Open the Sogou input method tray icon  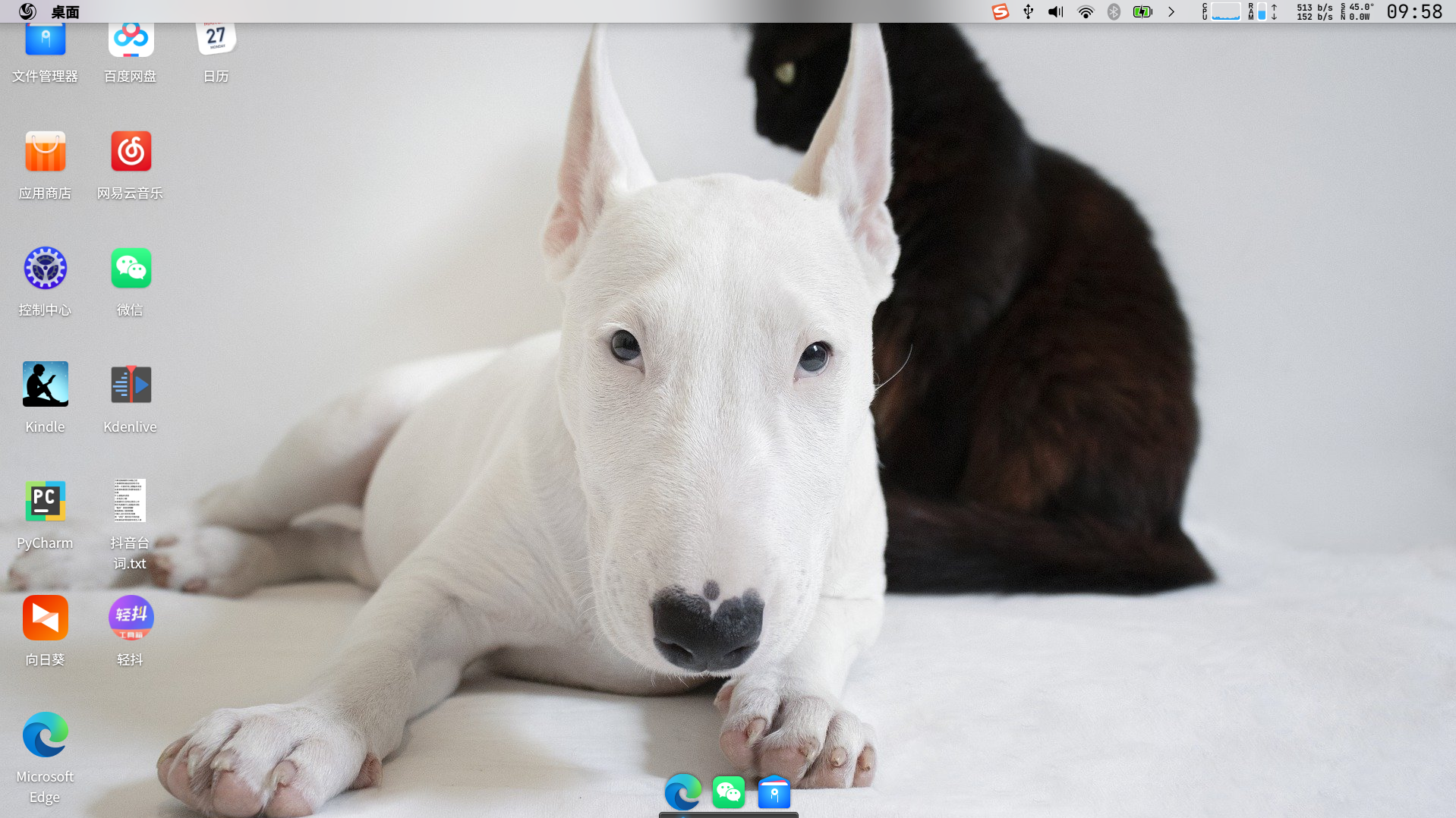pos(1000,11)
